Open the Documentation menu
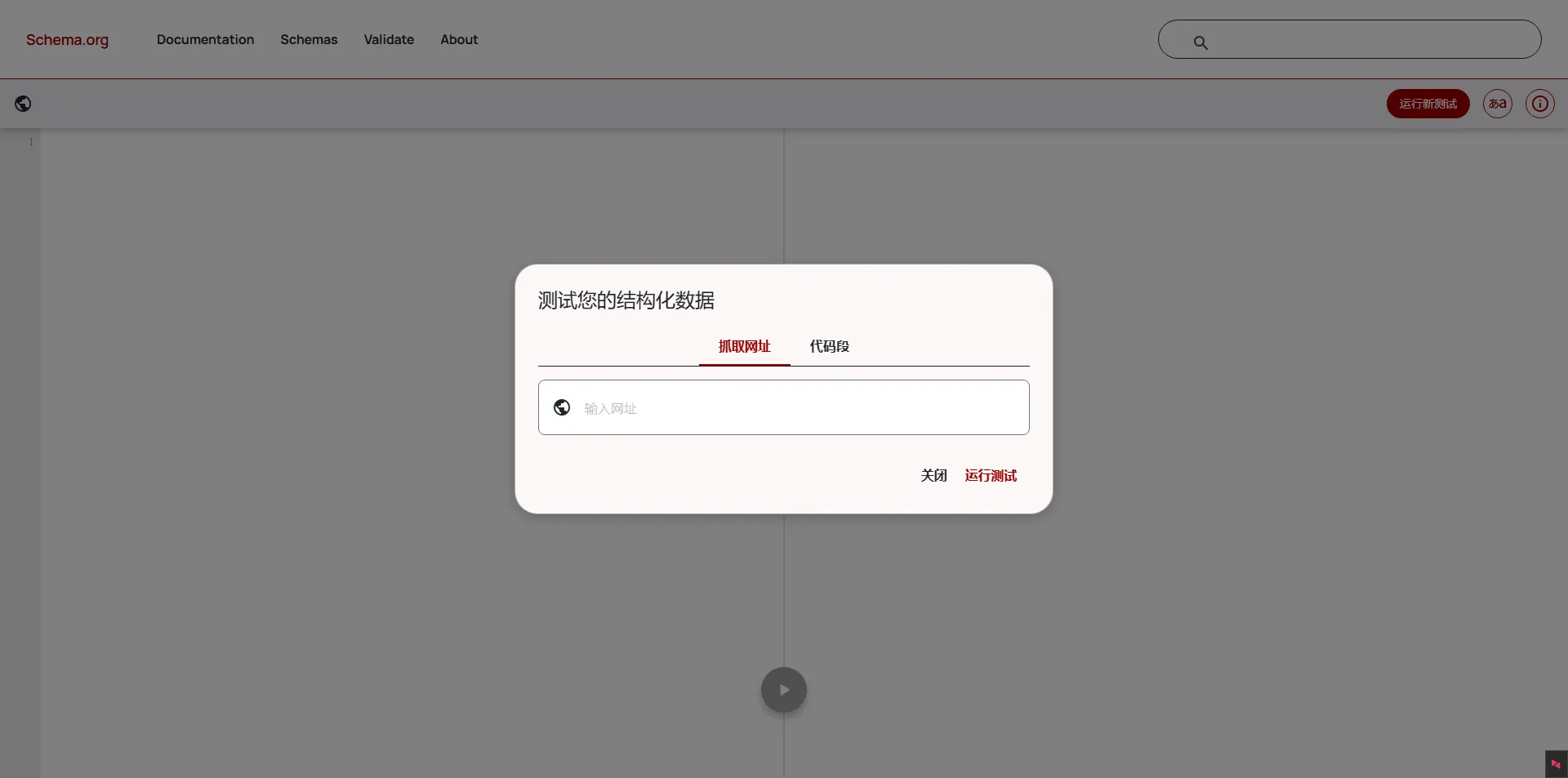The image size is (1568, 778). [x=205, y=39]
